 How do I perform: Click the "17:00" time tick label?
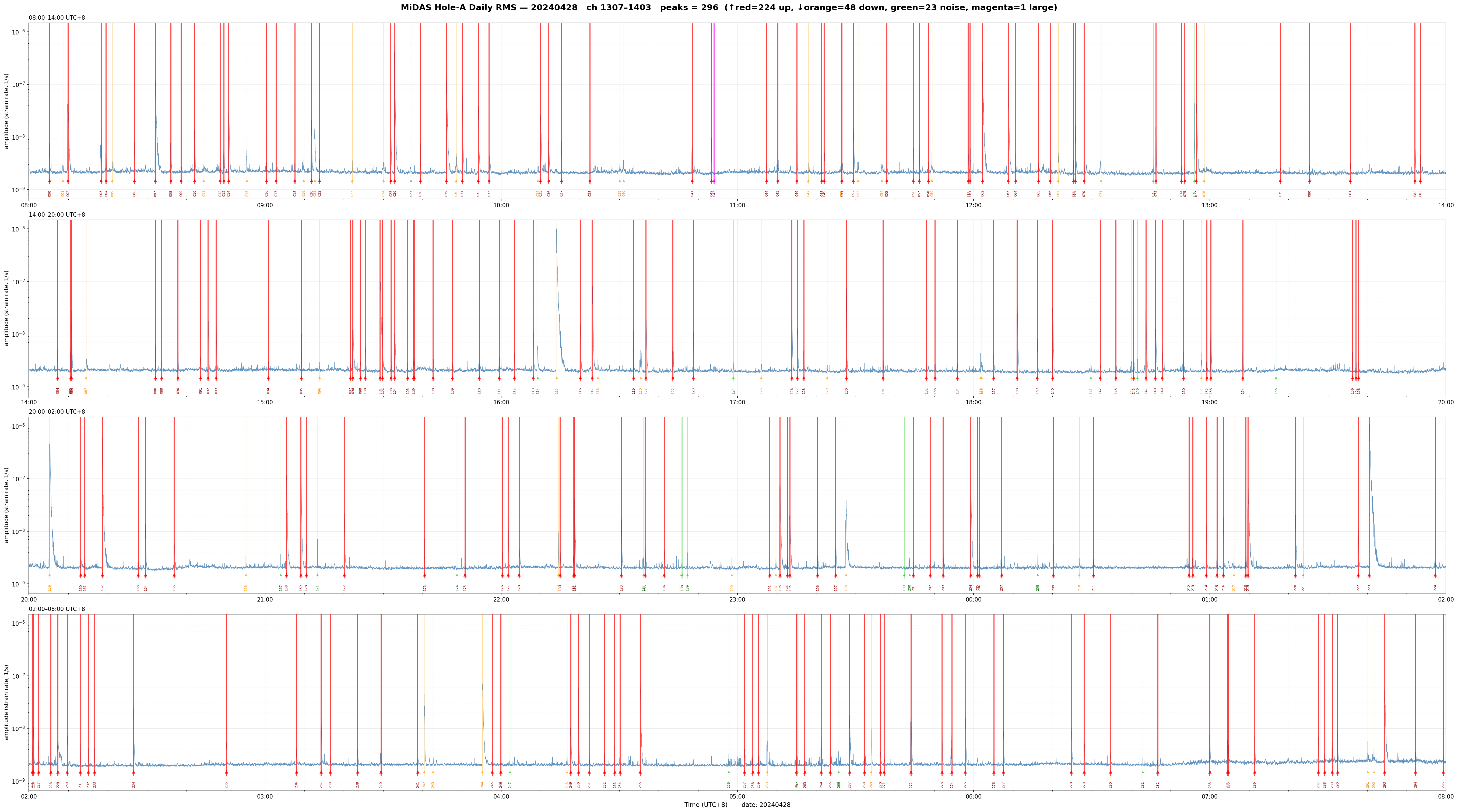click(x=737, y=402)
